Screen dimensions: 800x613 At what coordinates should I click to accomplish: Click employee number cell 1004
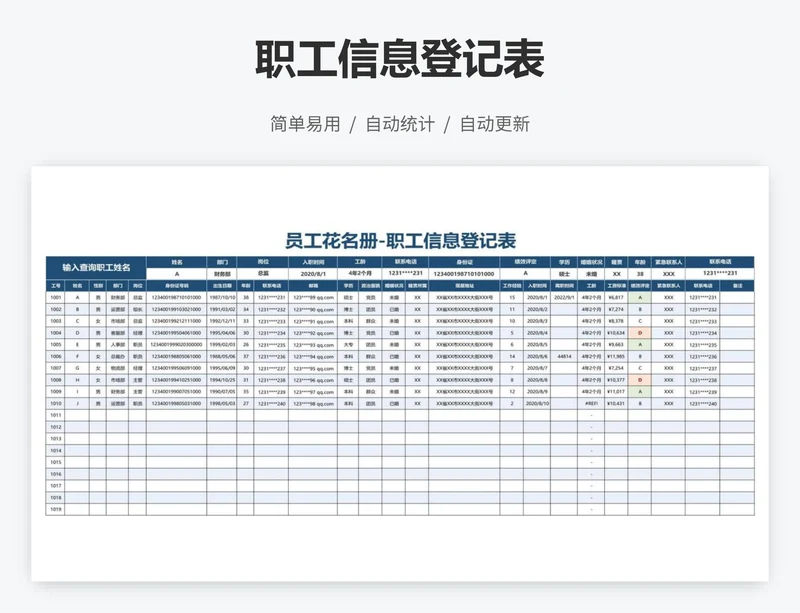coord(56,333)
